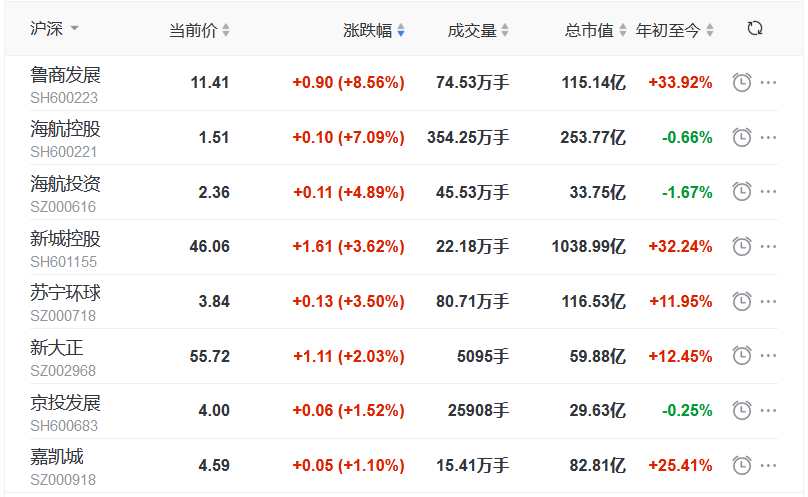Click volume 15.41万手
Image resolution: width=808 pixels, height=497 pixels.
coord(473,466)
